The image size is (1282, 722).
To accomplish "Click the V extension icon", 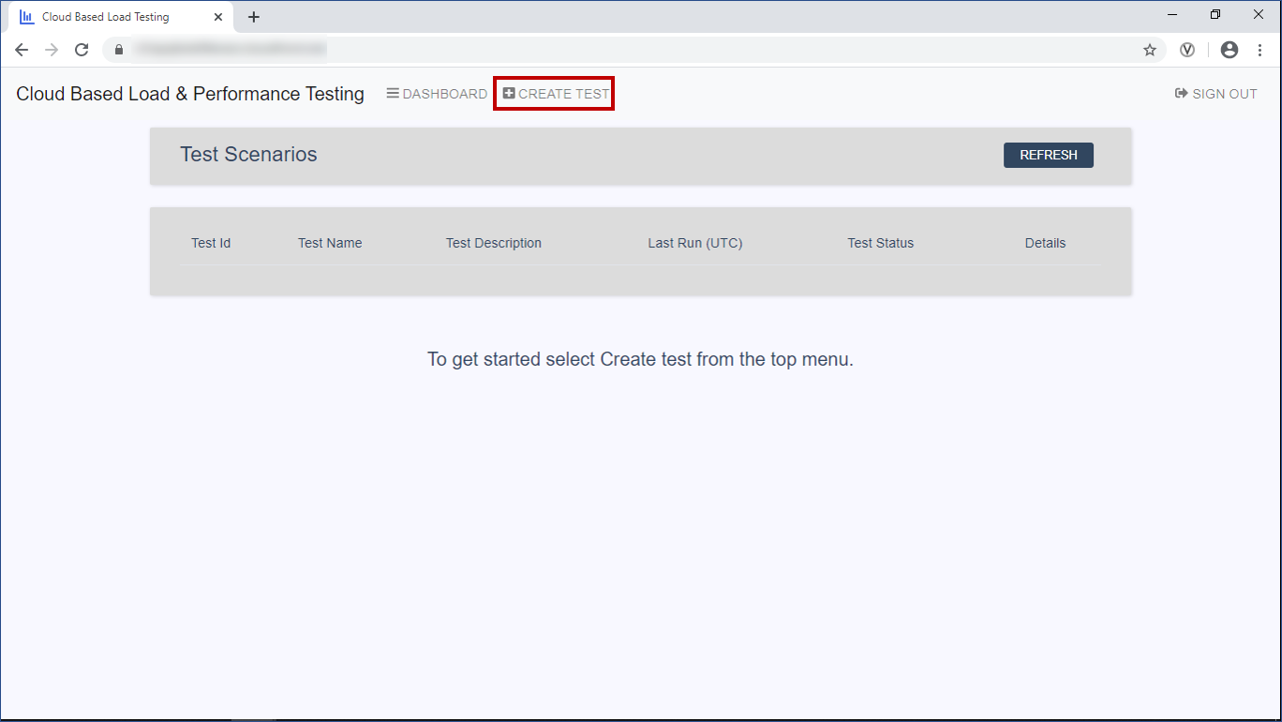I will pos(1187,50).
